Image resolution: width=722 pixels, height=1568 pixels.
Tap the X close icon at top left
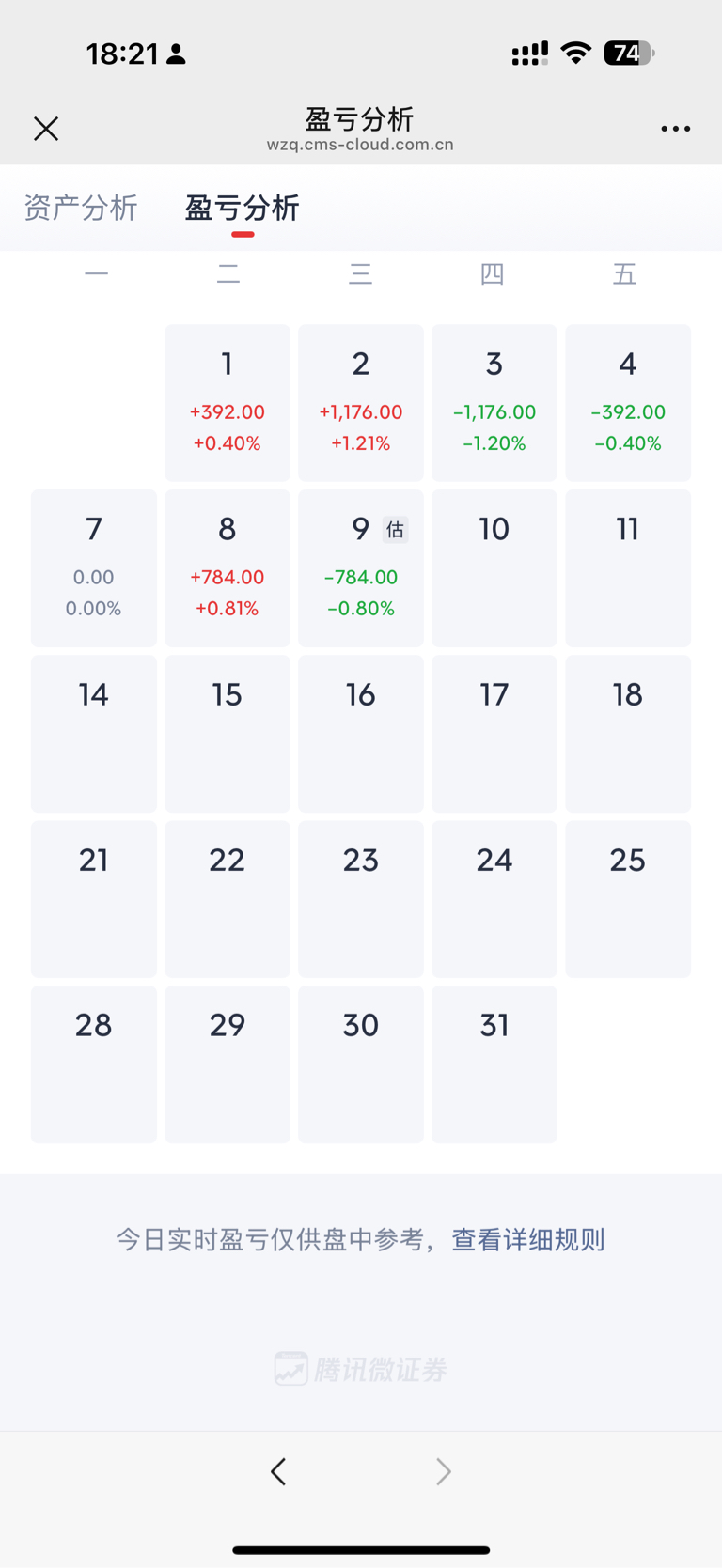click(x=46, y=129)
